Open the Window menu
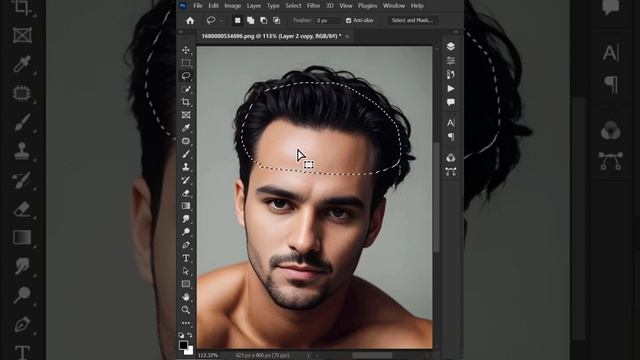The width and height of the screenshot is (640, 360). pos(394,6)
